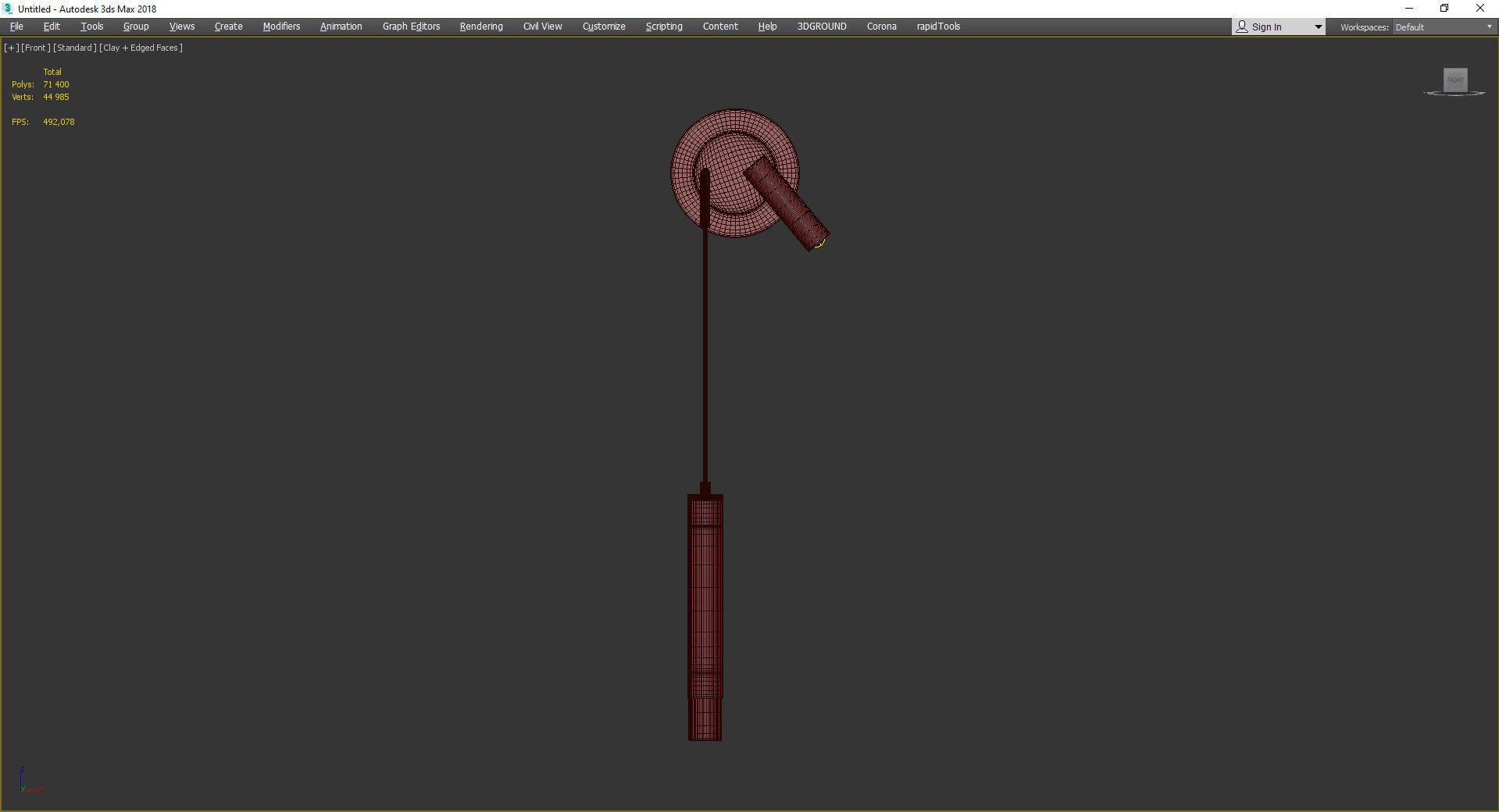Click the ViewCube compass ring
1499x812 pixels.
pyautogui.click(x=1454, y=94)
